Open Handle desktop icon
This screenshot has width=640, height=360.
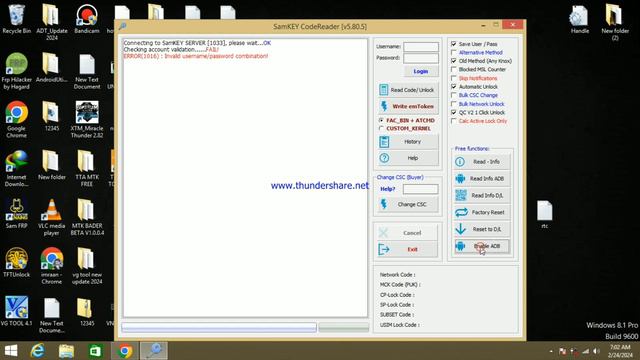click(x=580, y=19)
